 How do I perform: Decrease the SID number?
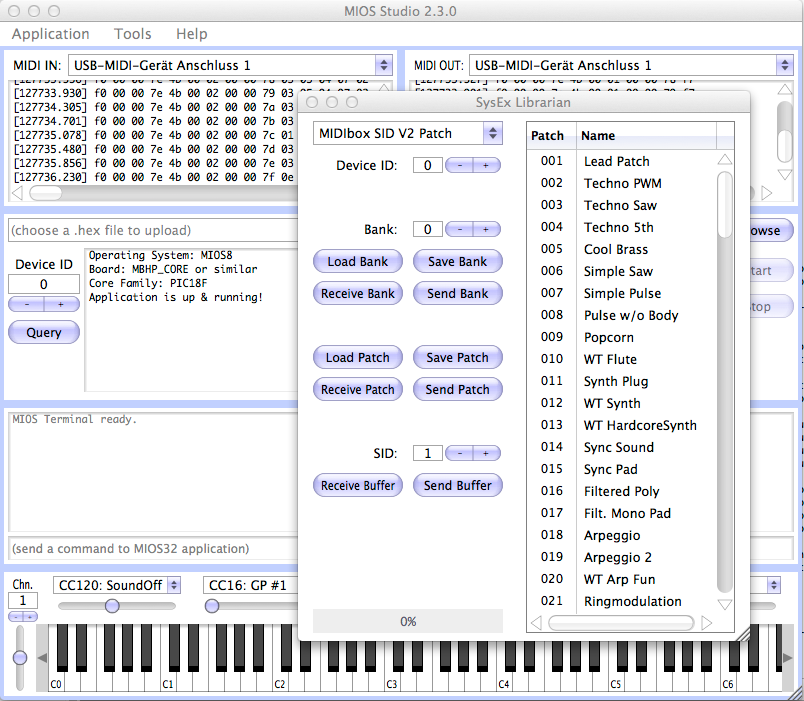[x=459, y=453]
